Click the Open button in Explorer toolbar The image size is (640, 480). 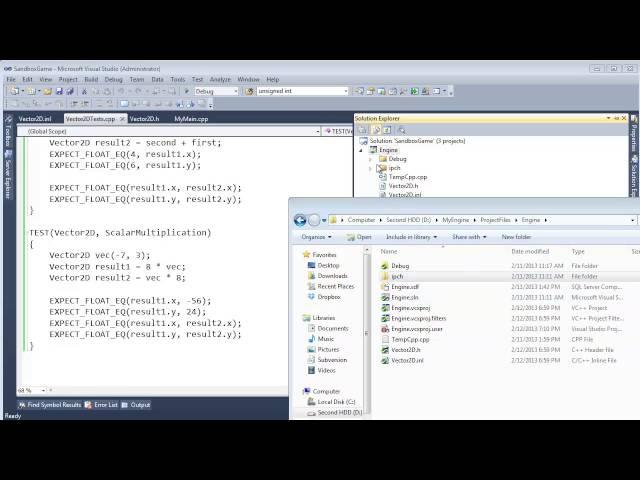359,237
